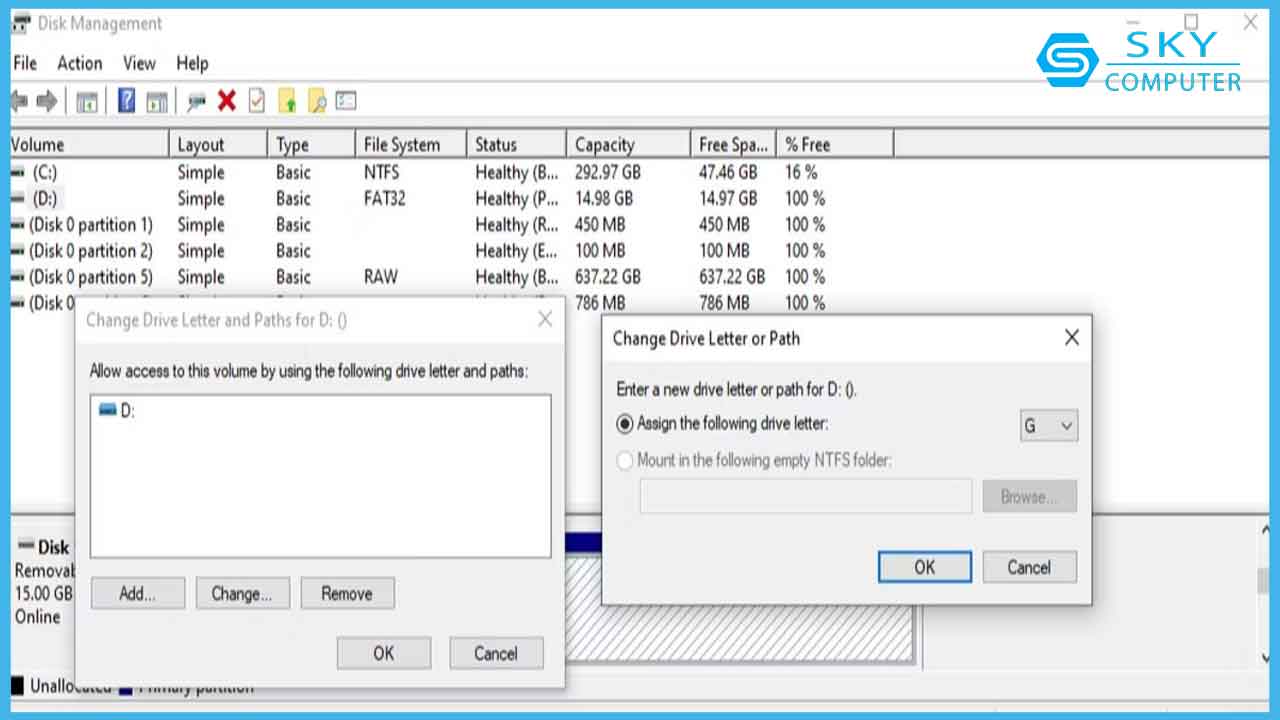Click the Properties checkmark page icon
Screen dimensions: 1280x720
click(257, 101)
